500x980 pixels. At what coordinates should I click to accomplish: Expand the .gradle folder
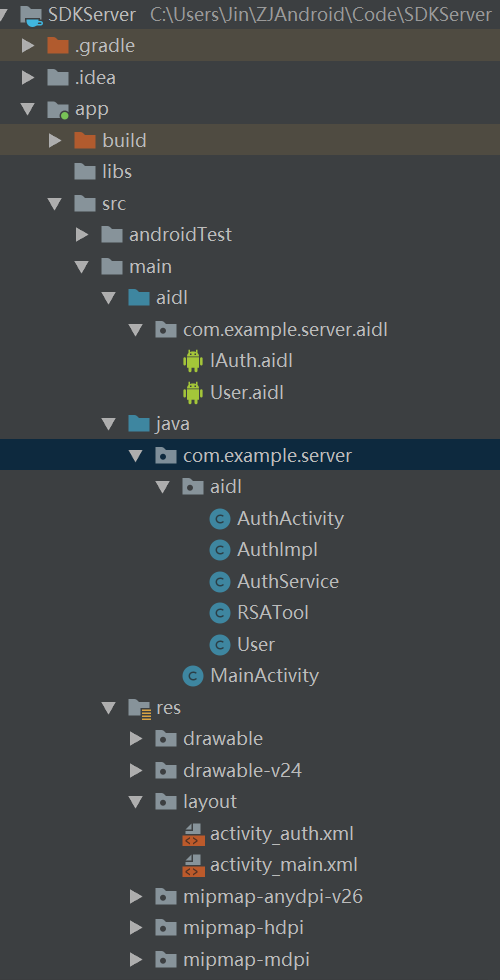(x=28, y=46)
